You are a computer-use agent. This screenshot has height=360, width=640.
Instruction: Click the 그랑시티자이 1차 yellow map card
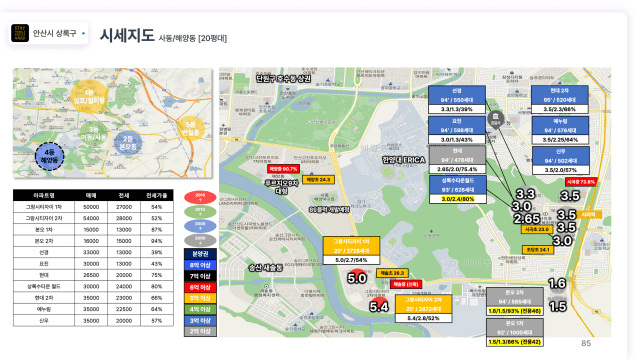tap(351, 250)
